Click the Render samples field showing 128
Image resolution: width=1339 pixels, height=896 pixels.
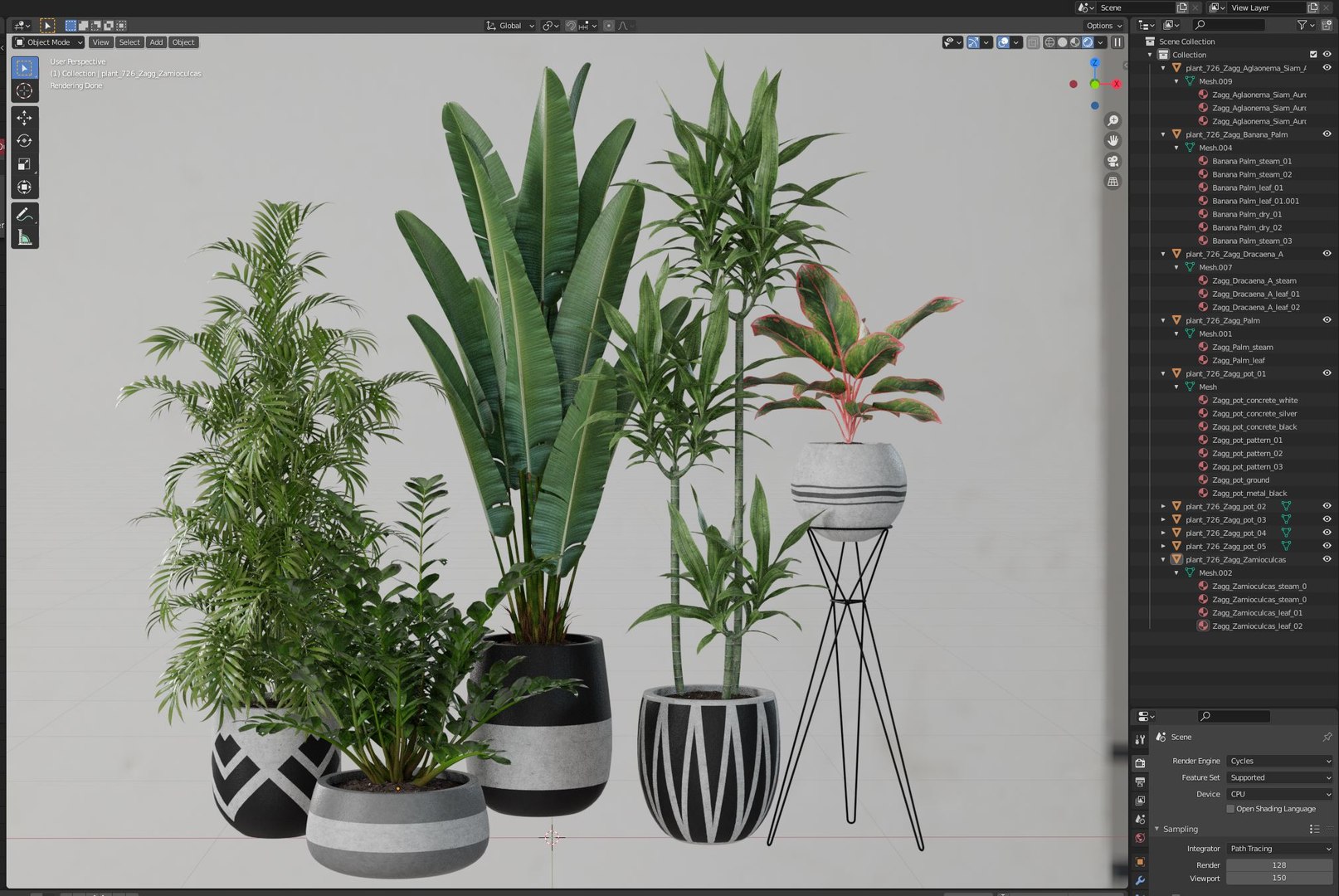click(x=1279, y=865)
